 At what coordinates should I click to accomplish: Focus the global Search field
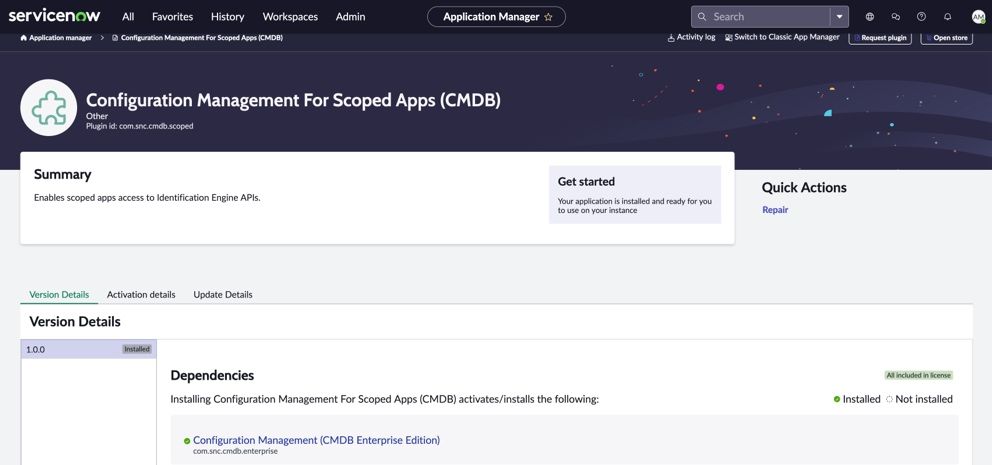tap(769, 17)
